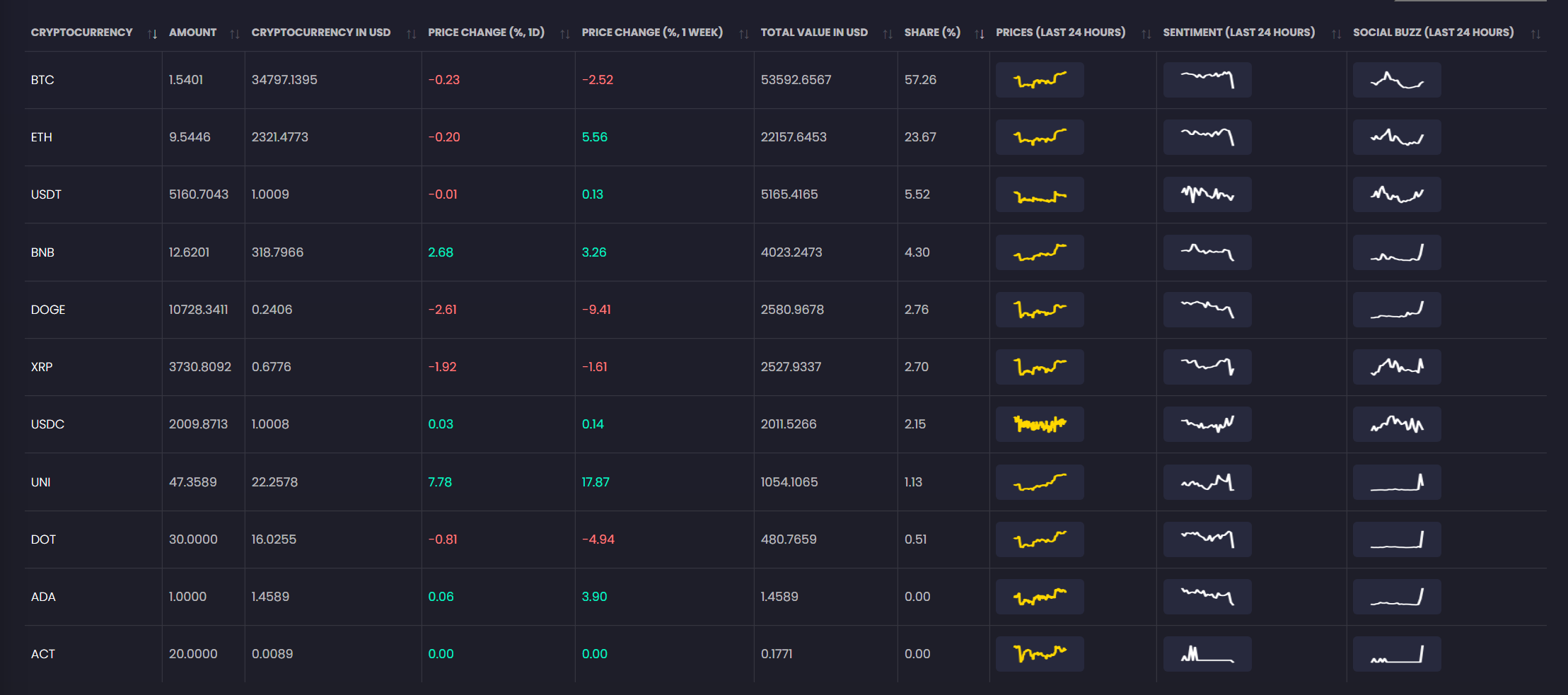Open BNB social buzz sparkline
The width and height of the screenshot is (1568, 695).
(x=1397, y=252)
